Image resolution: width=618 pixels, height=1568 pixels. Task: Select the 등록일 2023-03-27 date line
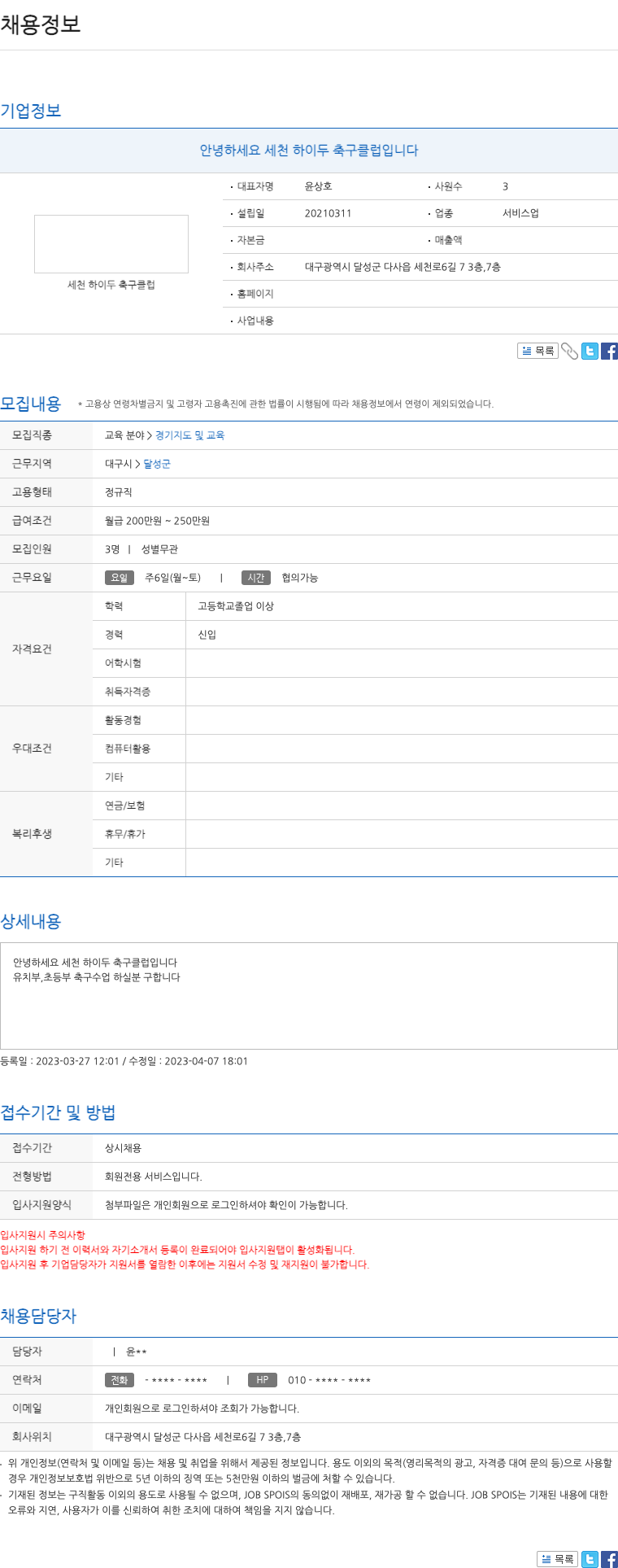click(x=124, y=1061)
